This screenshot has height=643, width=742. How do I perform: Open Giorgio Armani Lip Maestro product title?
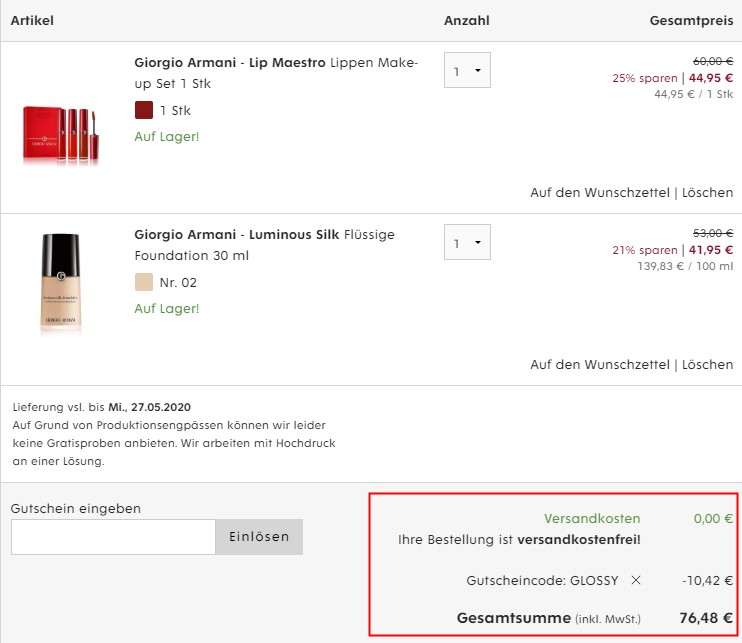tap(276, 73)
